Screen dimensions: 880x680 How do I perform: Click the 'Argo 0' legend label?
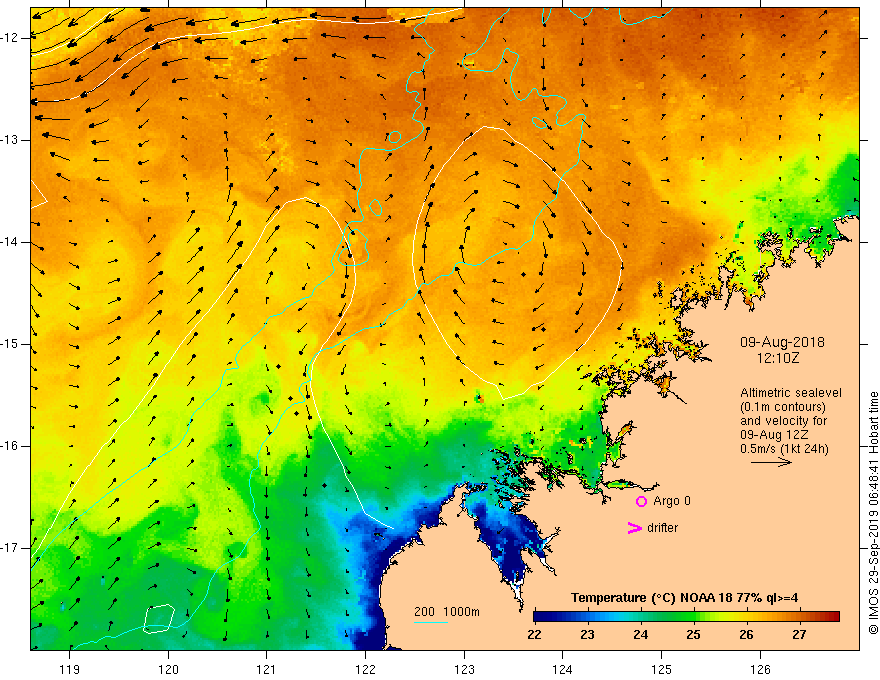672,501
